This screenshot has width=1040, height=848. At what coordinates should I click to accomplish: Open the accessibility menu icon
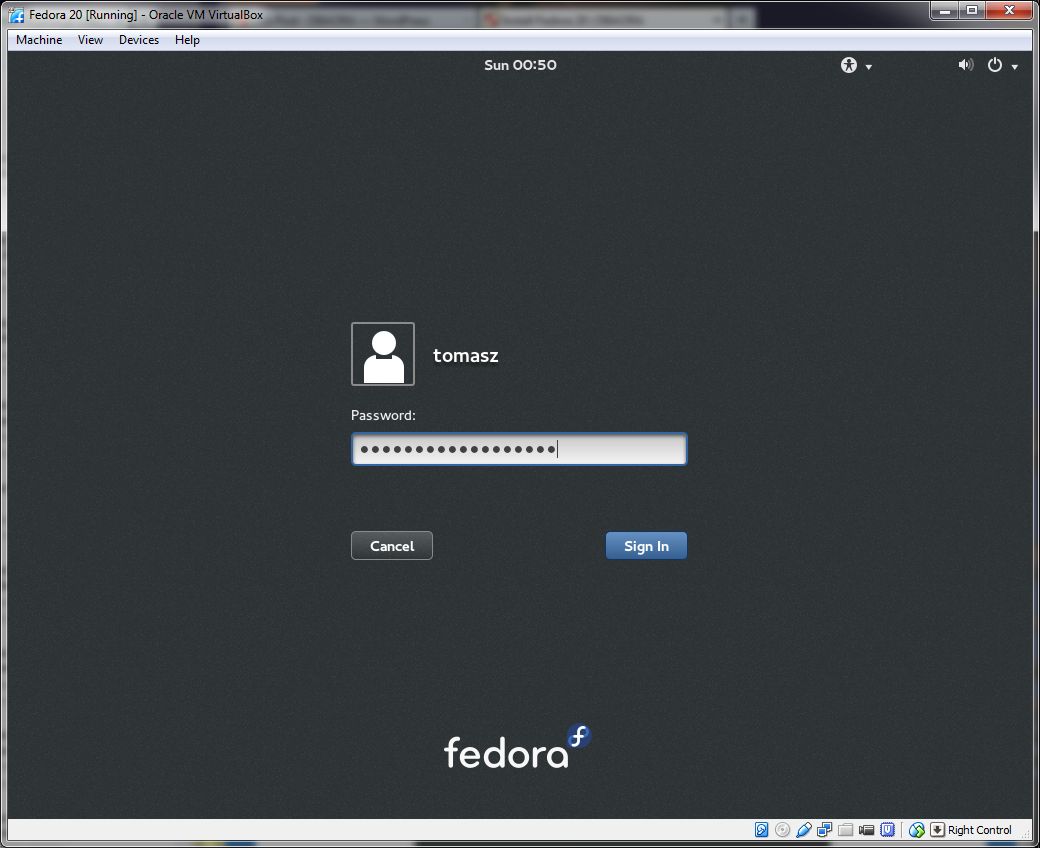tap(848, 65)
